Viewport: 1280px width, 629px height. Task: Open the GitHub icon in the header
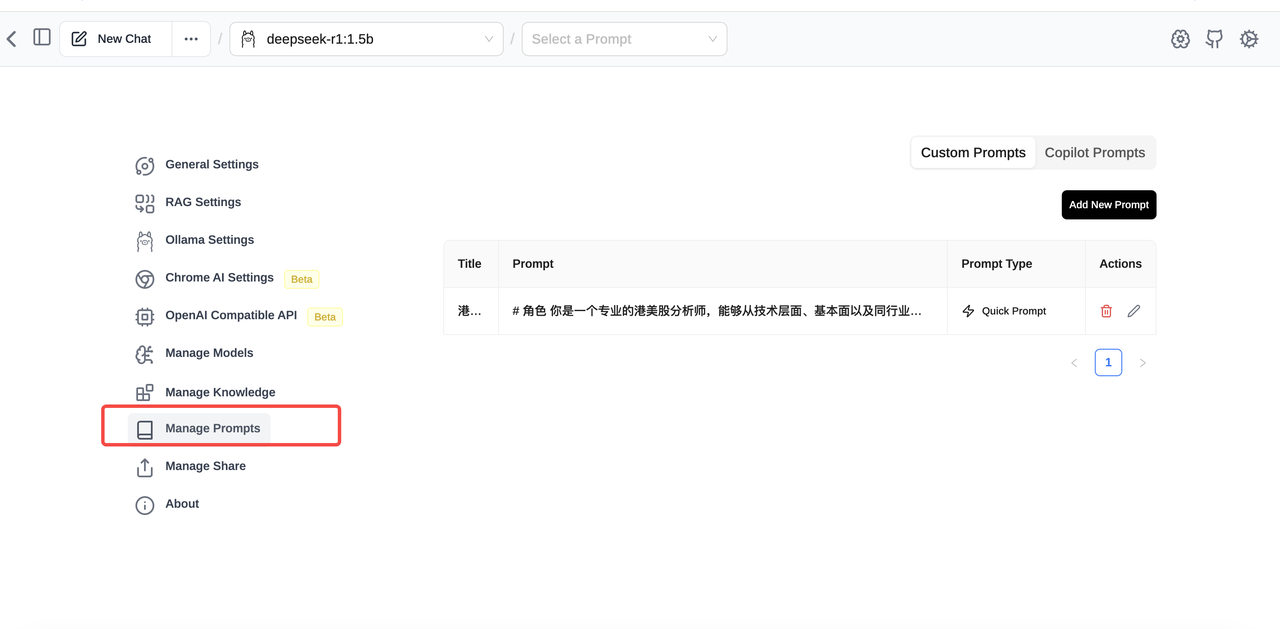point(1214,39)
